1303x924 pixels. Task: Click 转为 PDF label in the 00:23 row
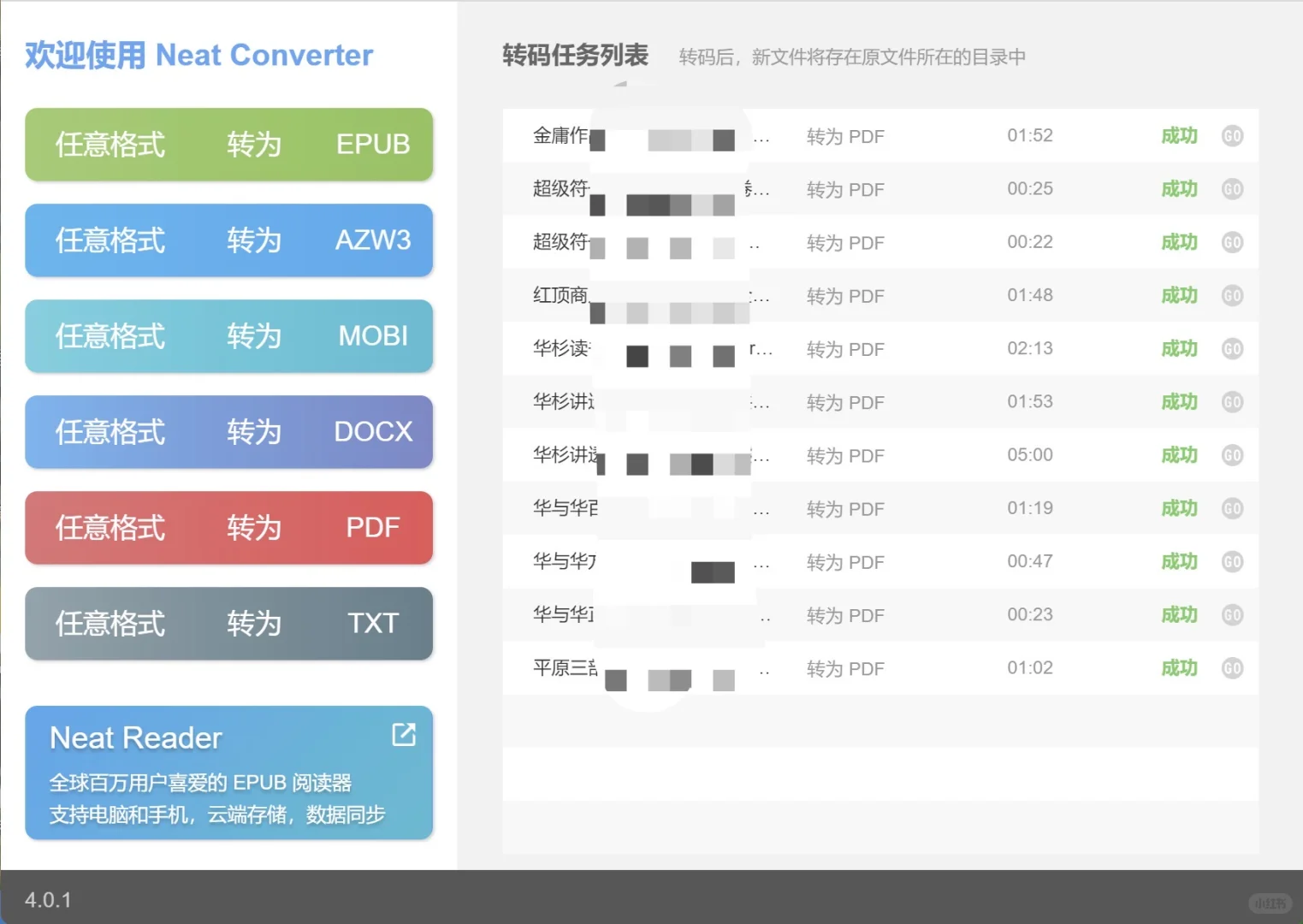845,616
